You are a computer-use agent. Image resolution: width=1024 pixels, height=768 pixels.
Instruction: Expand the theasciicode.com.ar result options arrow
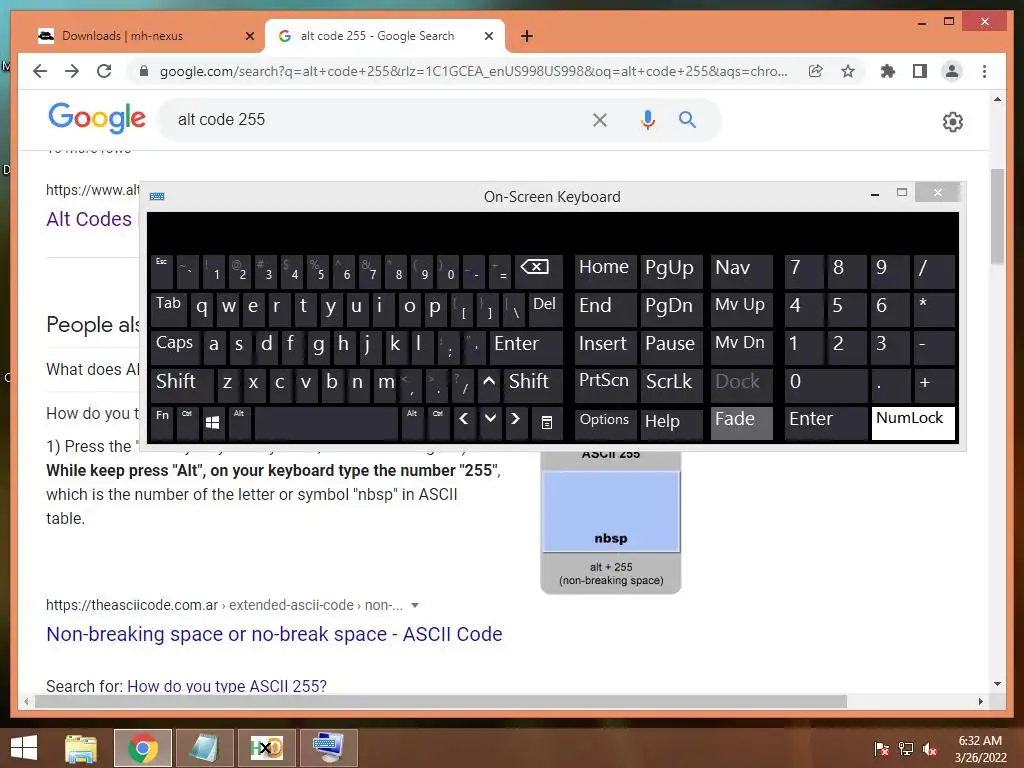coord(415,605)
